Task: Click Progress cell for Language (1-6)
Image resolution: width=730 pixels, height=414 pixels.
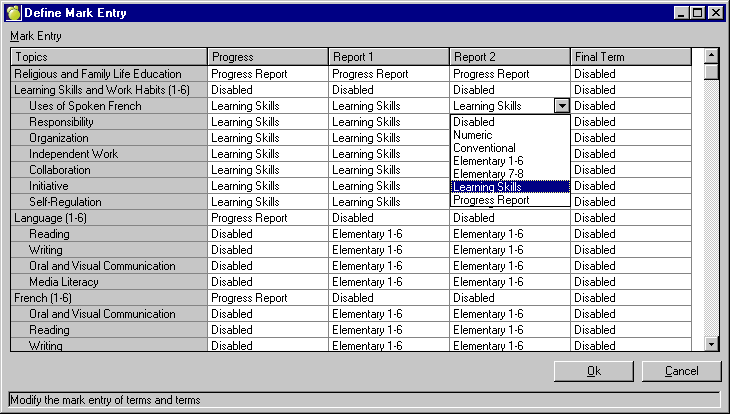Action: 268,218
